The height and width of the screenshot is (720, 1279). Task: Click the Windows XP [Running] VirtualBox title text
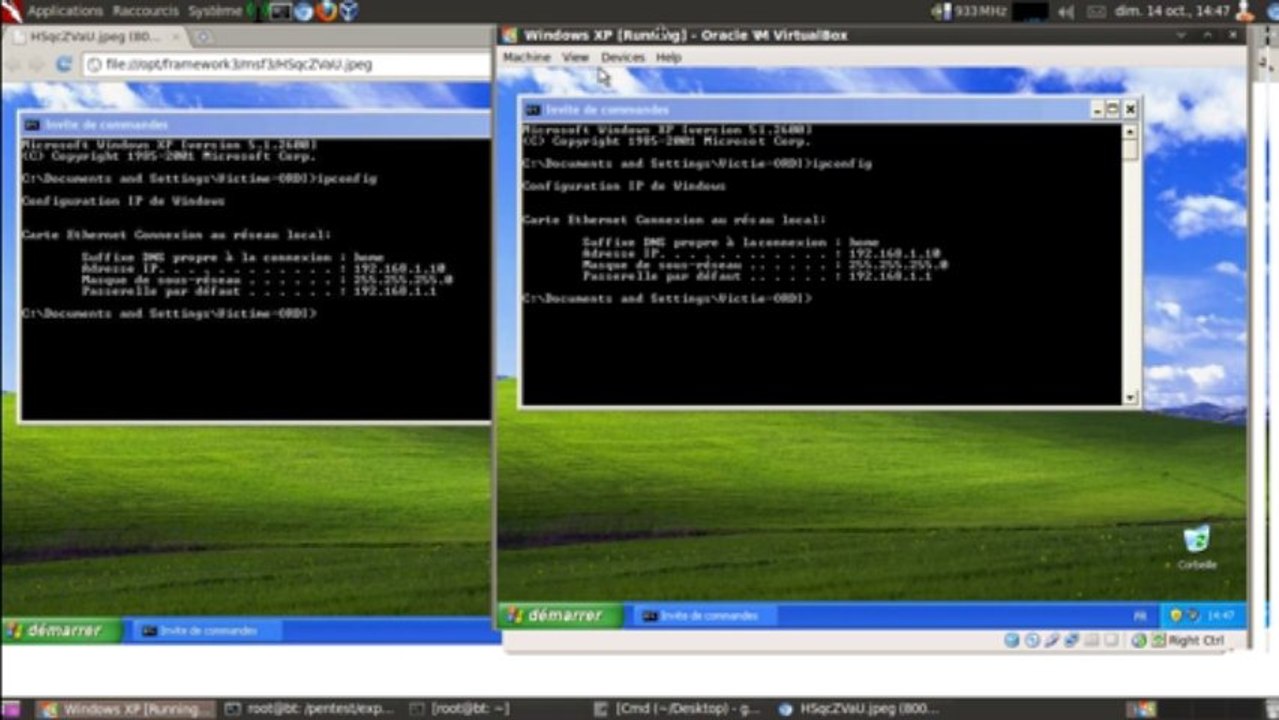pyautogui.click(x=685, y=35)
